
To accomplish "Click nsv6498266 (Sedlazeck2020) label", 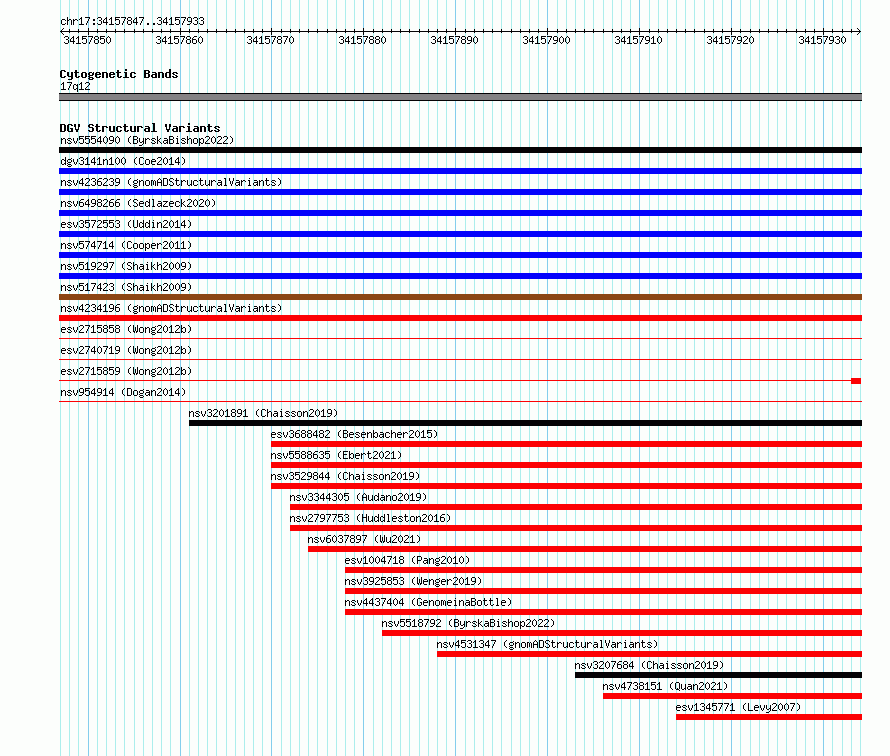I will pyautogui.click(x=138, y=203).
